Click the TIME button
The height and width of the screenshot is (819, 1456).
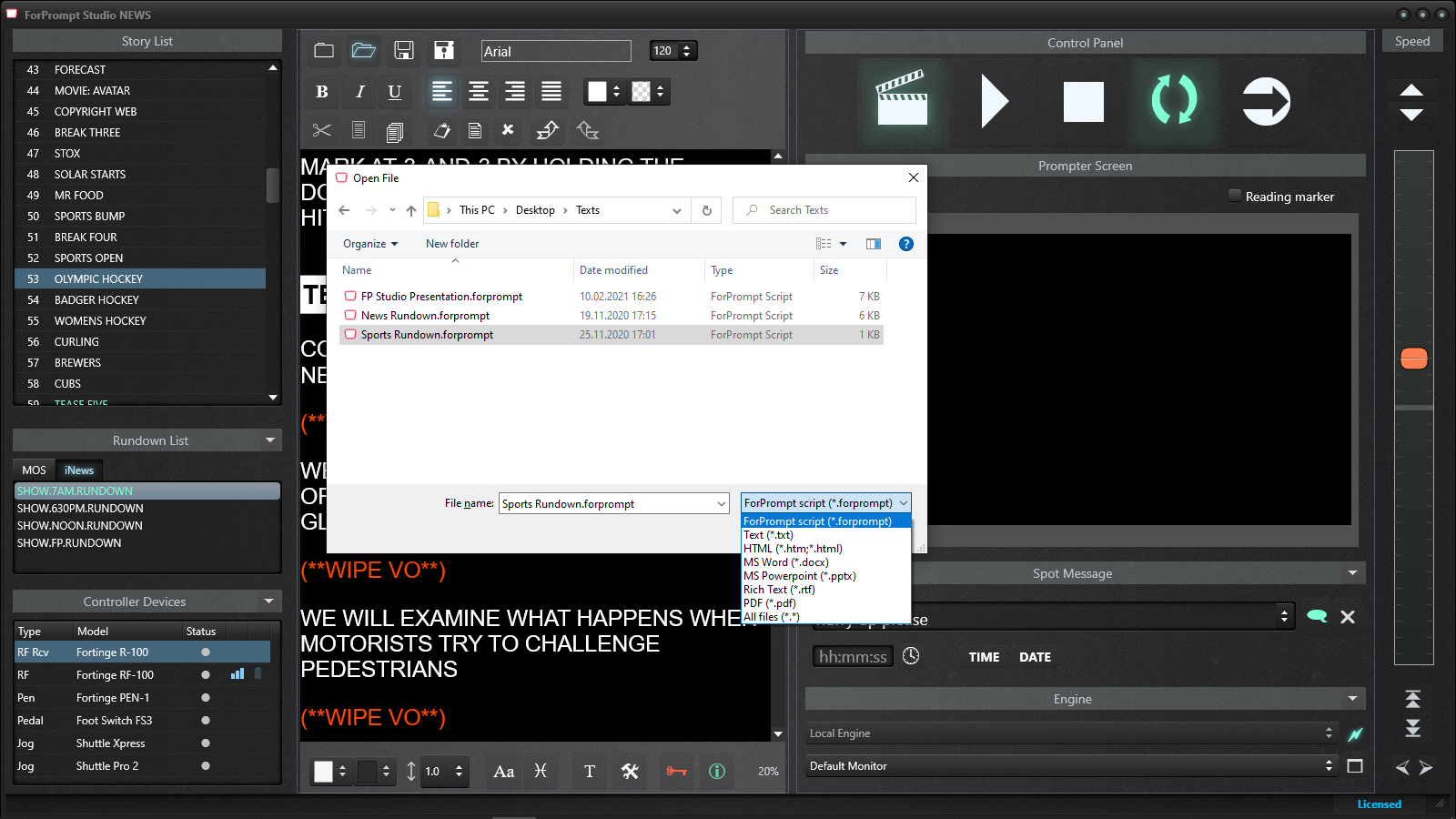coord(984,657)
